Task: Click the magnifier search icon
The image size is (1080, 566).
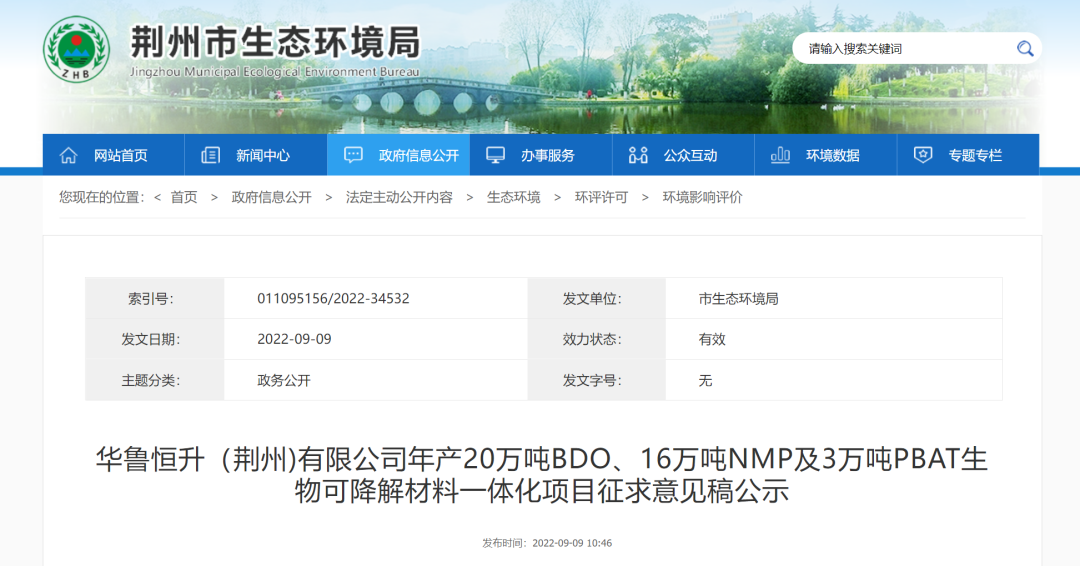Action: [1025, 48]
